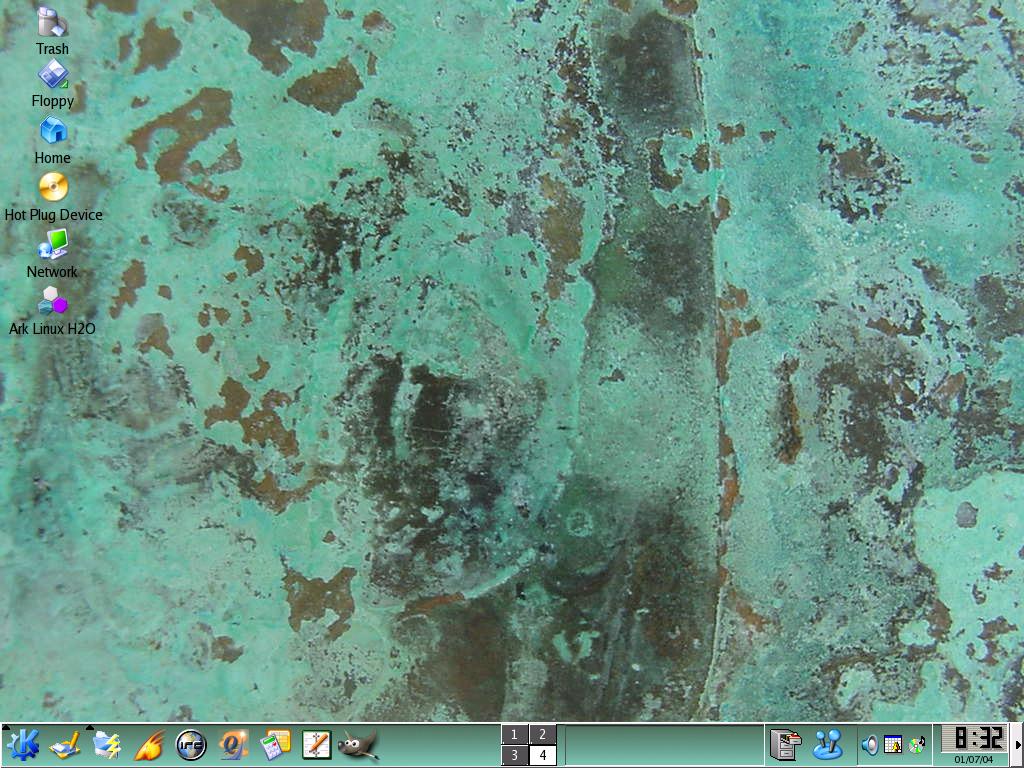Open the KDE K menu

(23, 745)
